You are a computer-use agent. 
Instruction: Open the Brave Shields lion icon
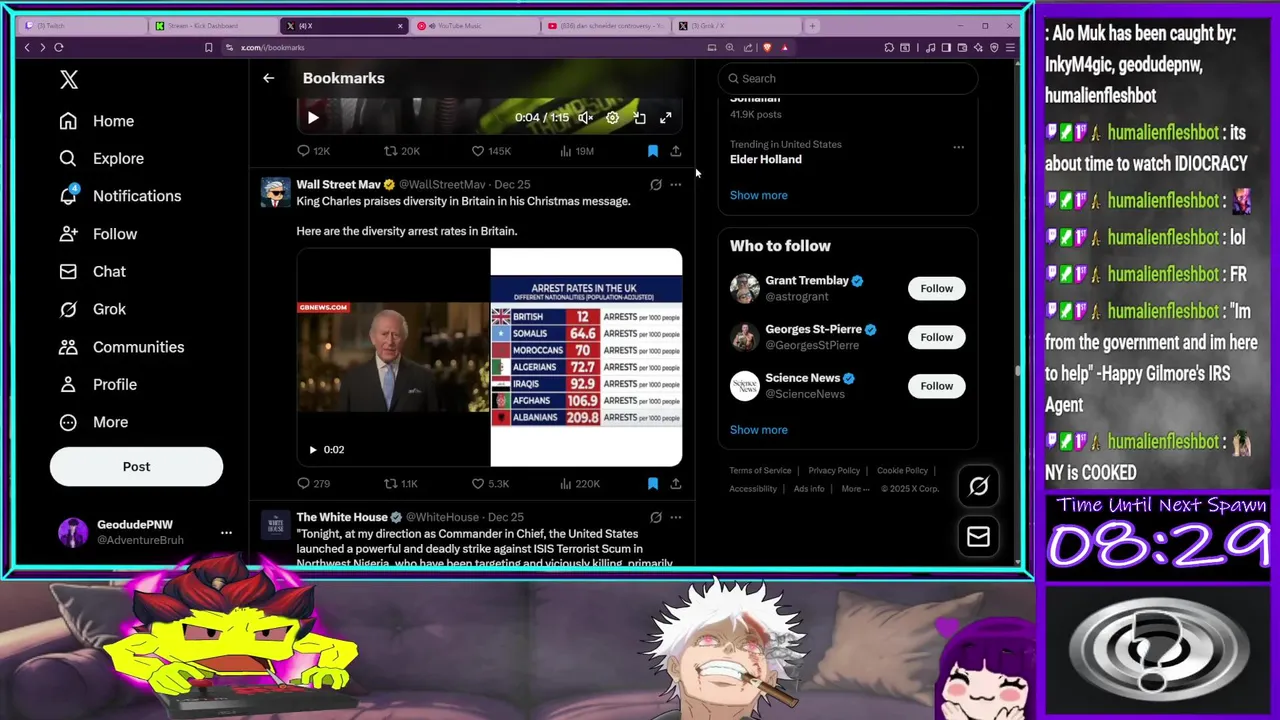pyautogui.click(x=767, y=47)
